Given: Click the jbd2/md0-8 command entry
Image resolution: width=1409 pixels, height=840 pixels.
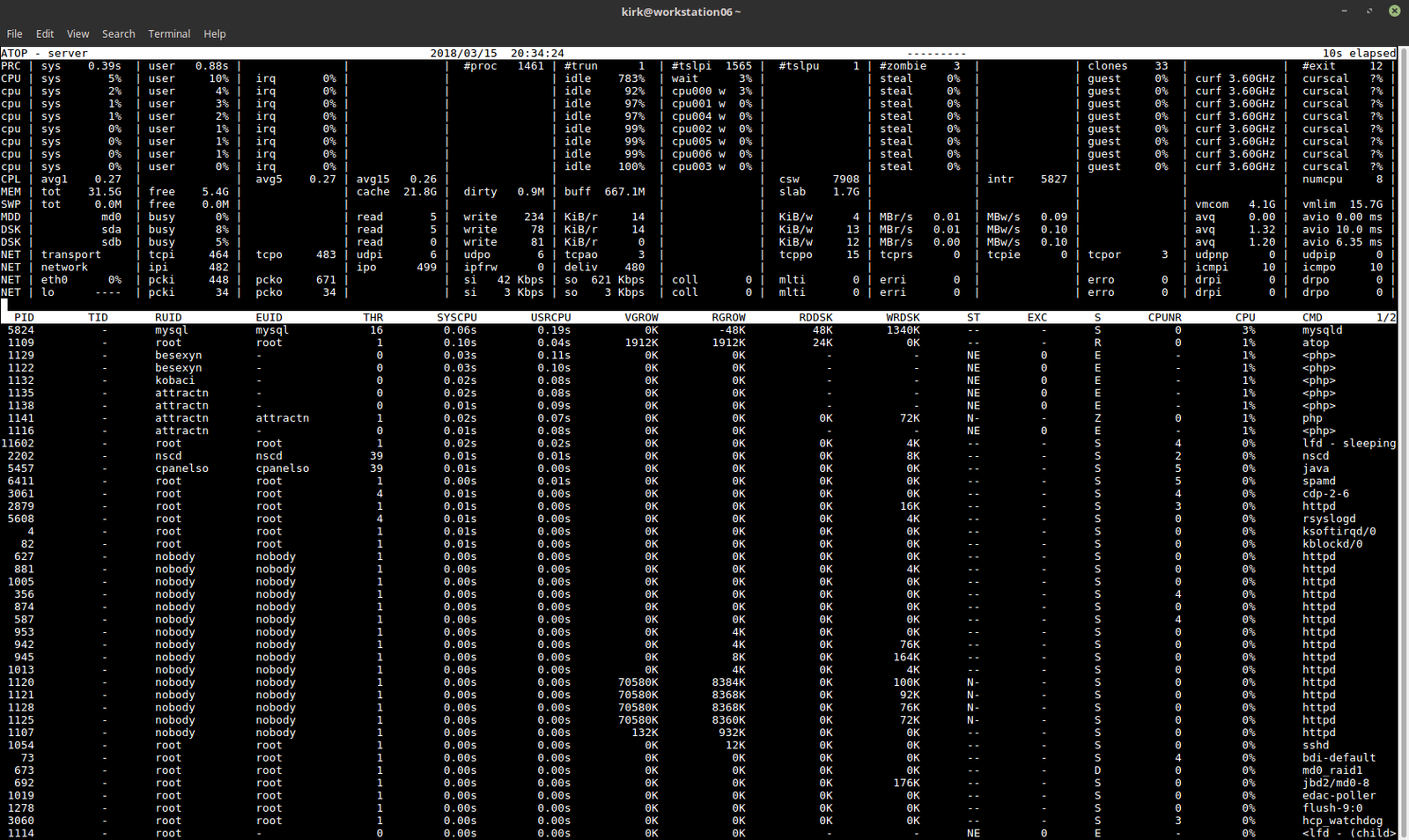Looking at the screenshot, I should point(1336,783).
